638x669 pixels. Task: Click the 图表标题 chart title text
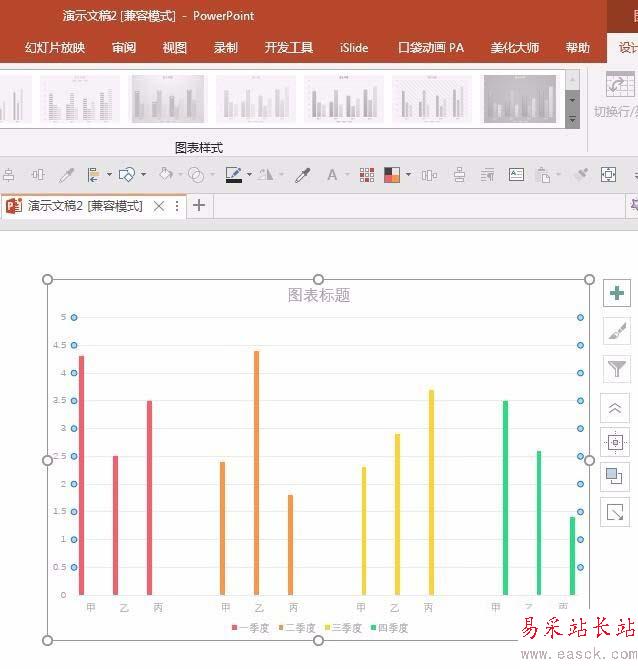point(319,295)
